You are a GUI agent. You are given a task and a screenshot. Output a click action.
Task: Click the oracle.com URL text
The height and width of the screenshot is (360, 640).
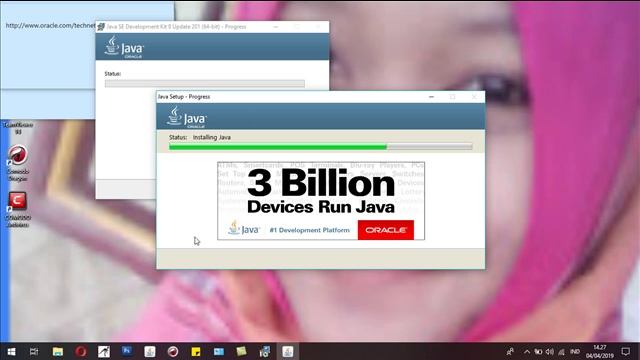[50, 25]
